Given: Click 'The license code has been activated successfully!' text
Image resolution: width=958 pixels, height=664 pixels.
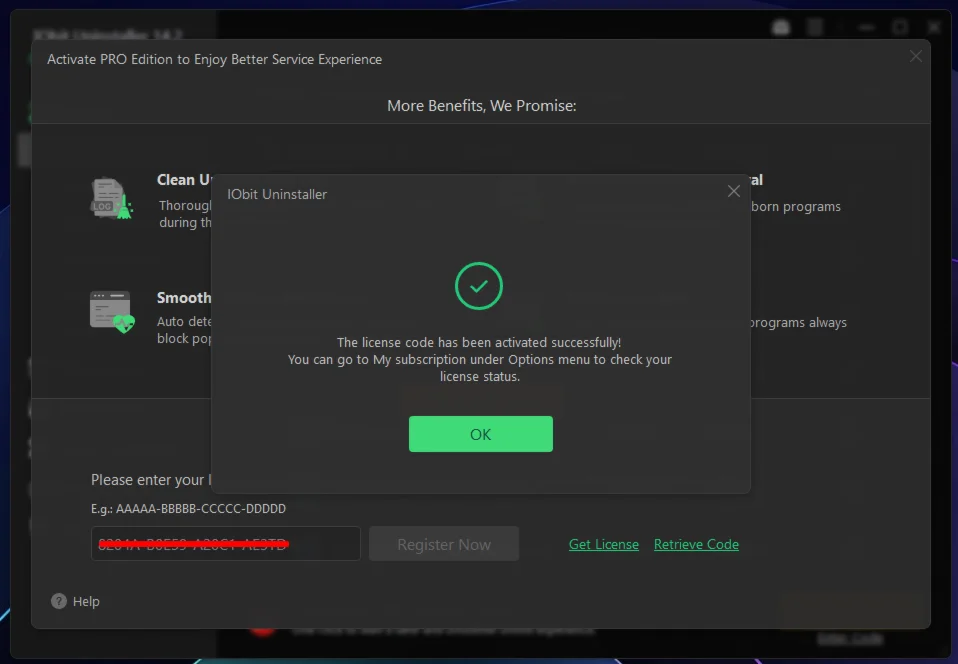Looking at the screenshot, I should [x=479, y=342].
